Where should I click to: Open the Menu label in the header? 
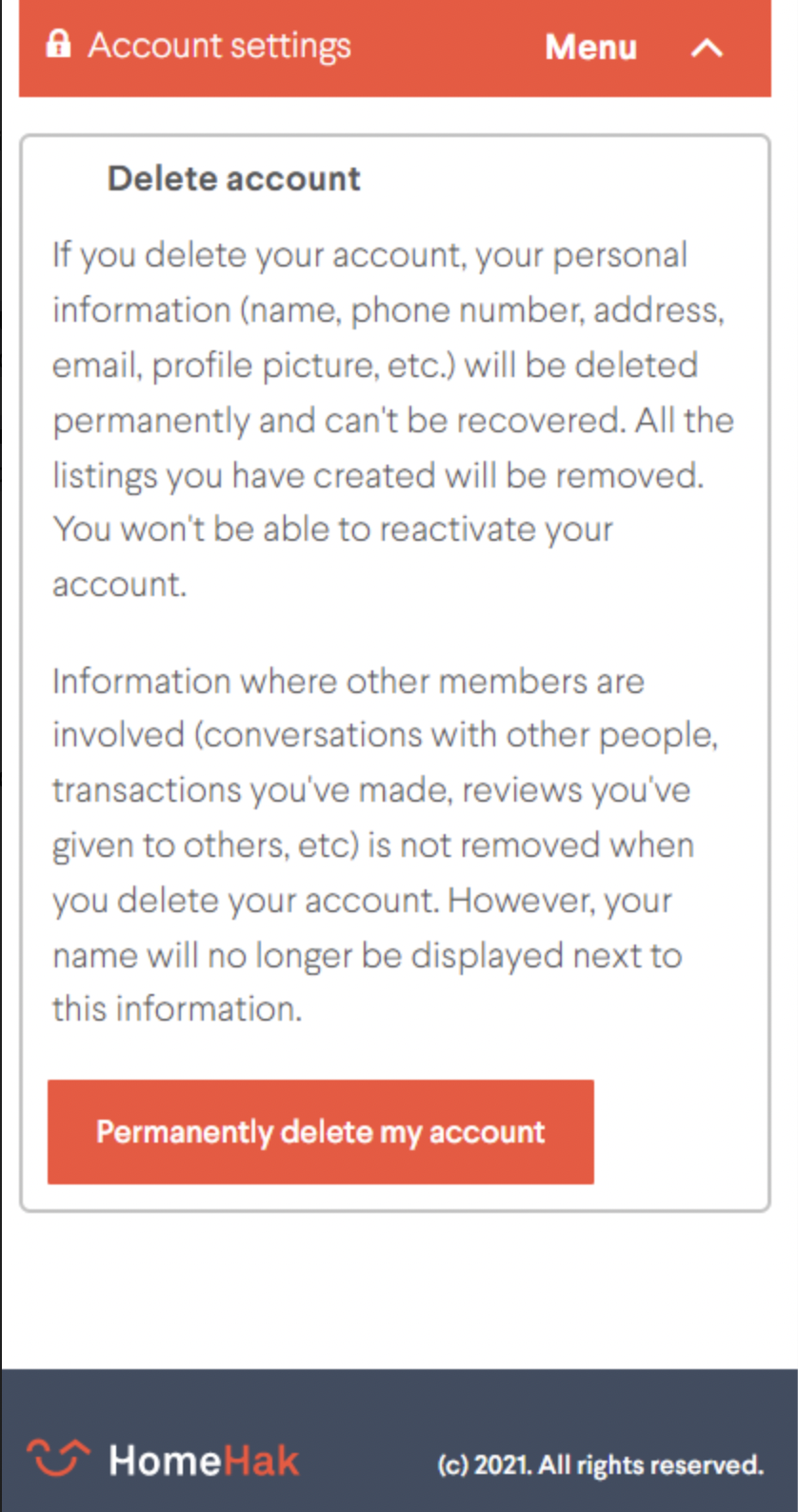click(590, 47)
